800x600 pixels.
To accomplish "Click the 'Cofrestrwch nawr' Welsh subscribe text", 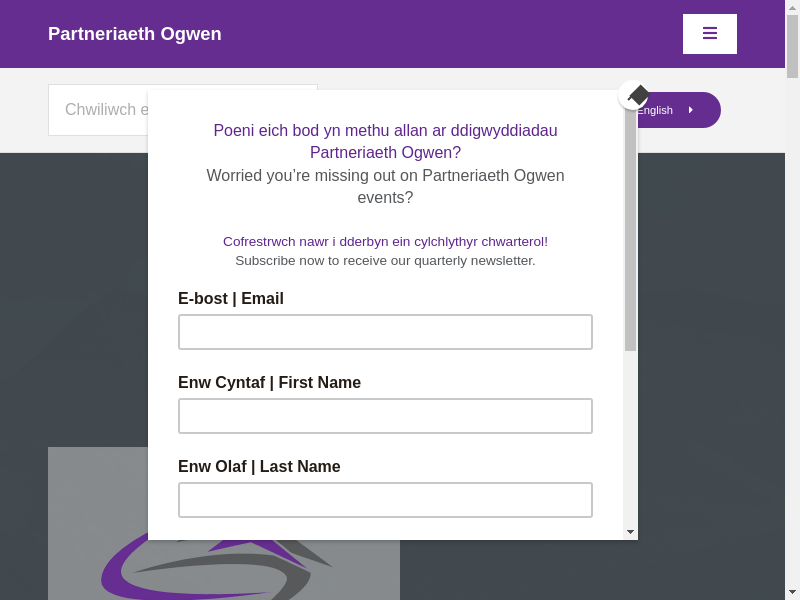I will [x=385, y=242].
